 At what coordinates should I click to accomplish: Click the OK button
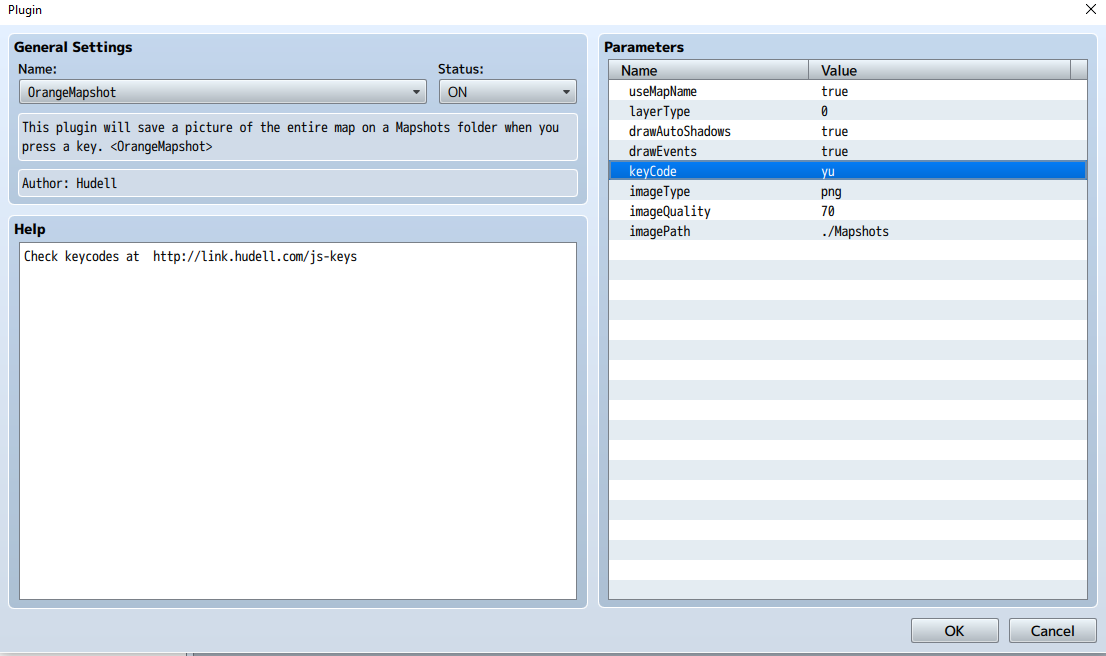coord(954,631)
